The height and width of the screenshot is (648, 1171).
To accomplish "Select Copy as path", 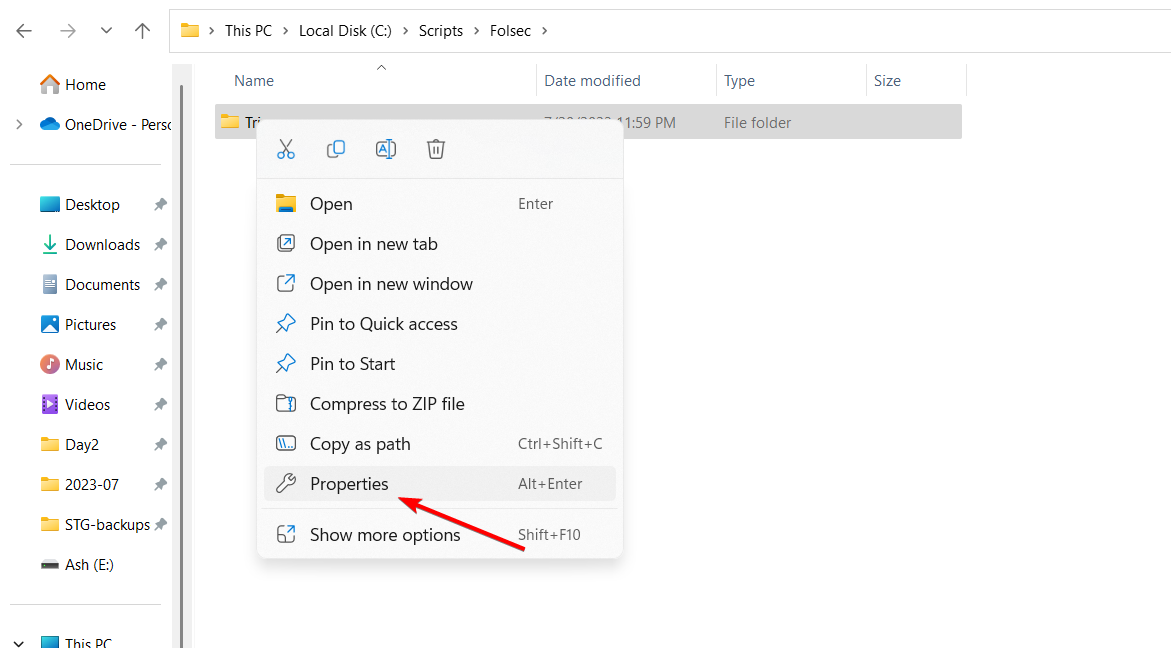I will coord(440,443).
